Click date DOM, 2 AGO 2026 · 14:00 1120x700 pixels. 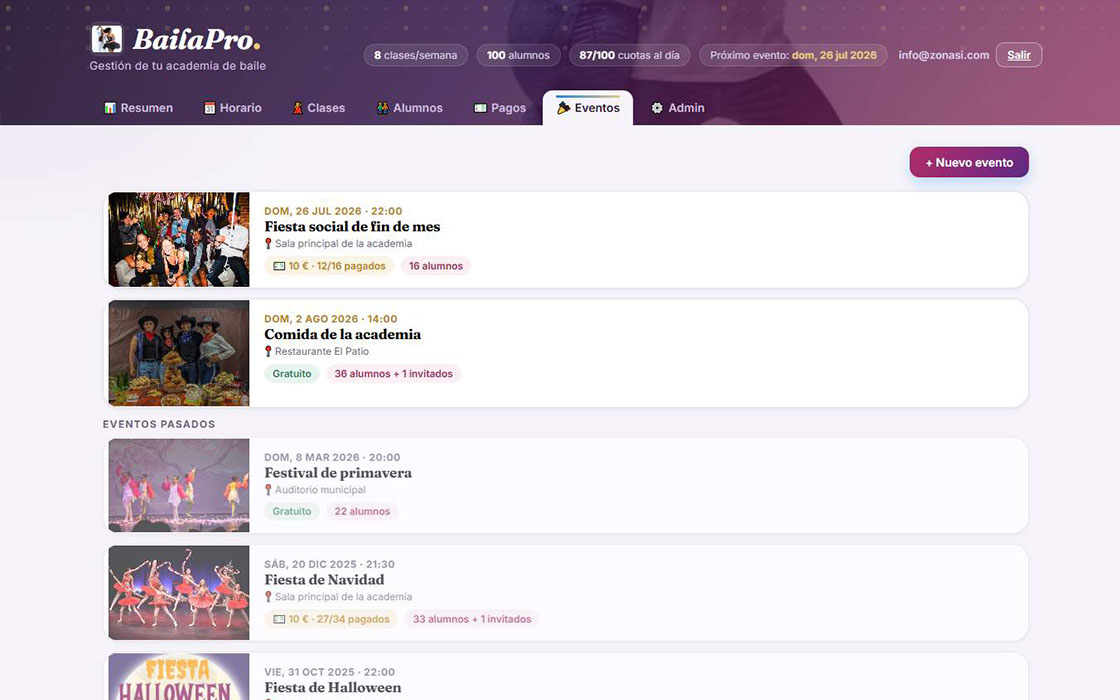331,319
